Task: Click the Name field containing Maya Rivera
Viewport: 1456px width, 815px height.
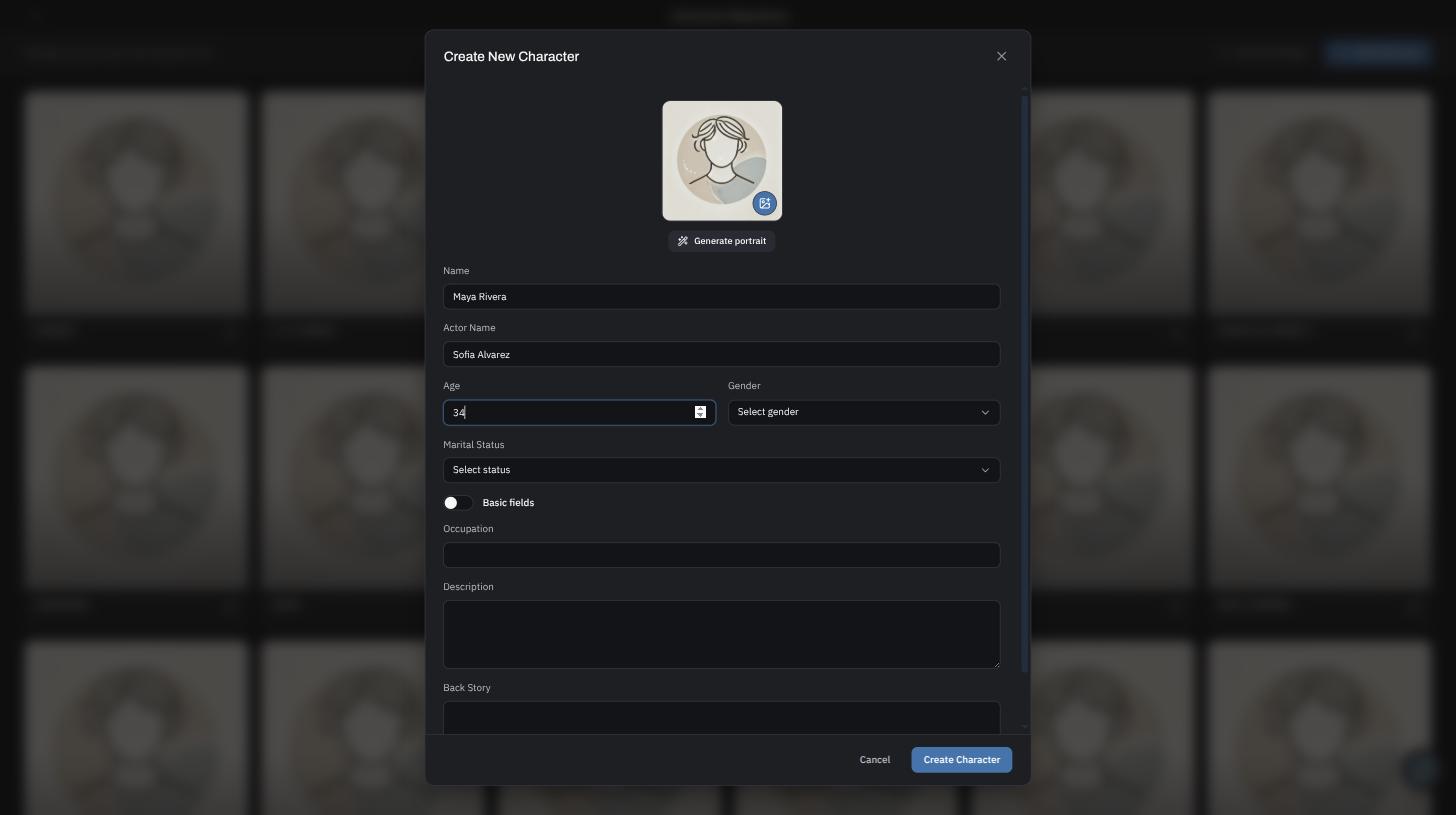Action: coord(722,297)
